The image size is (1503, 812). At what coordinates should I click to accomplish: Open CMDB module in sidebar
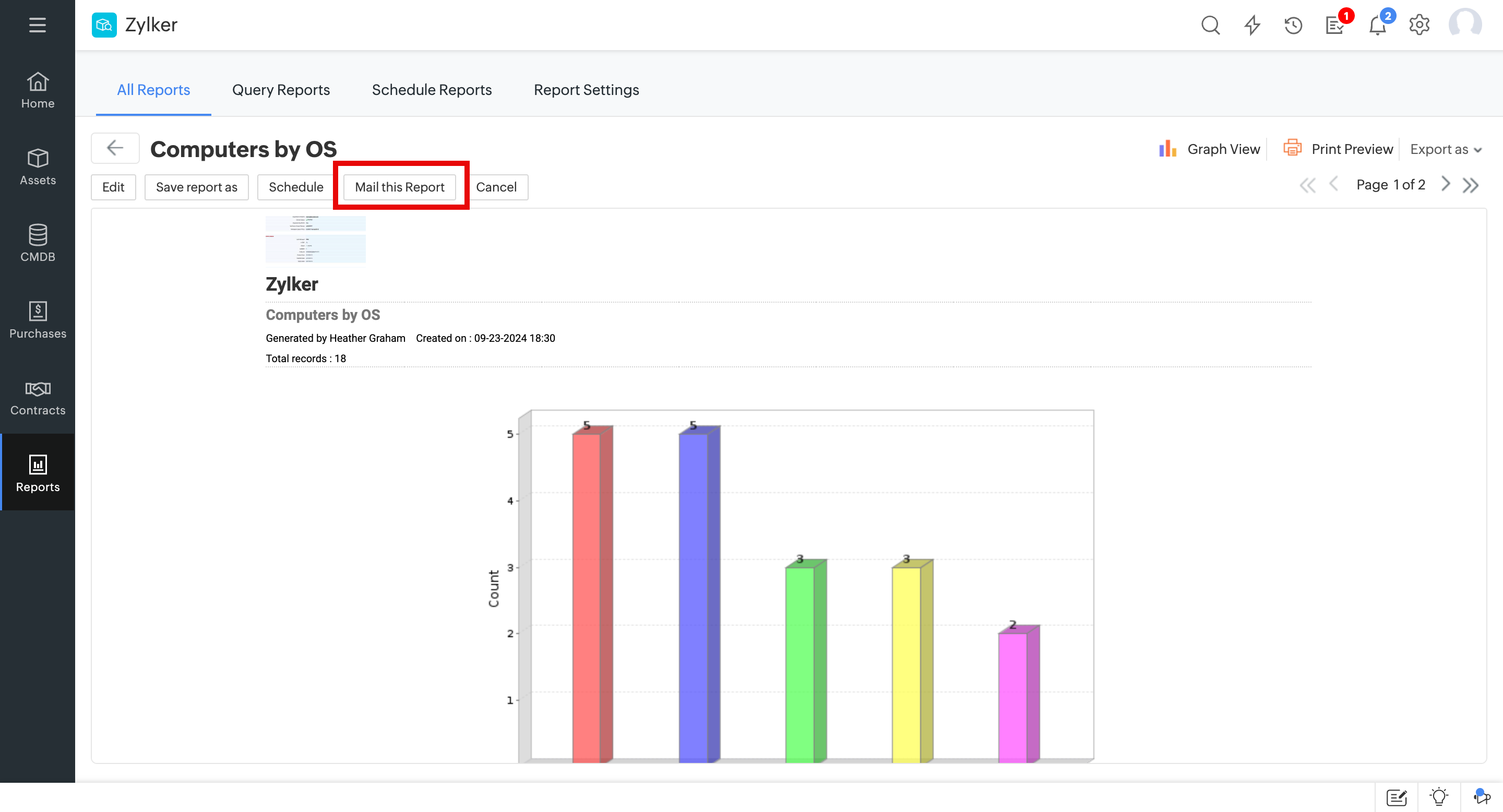(x=38, y=243)
